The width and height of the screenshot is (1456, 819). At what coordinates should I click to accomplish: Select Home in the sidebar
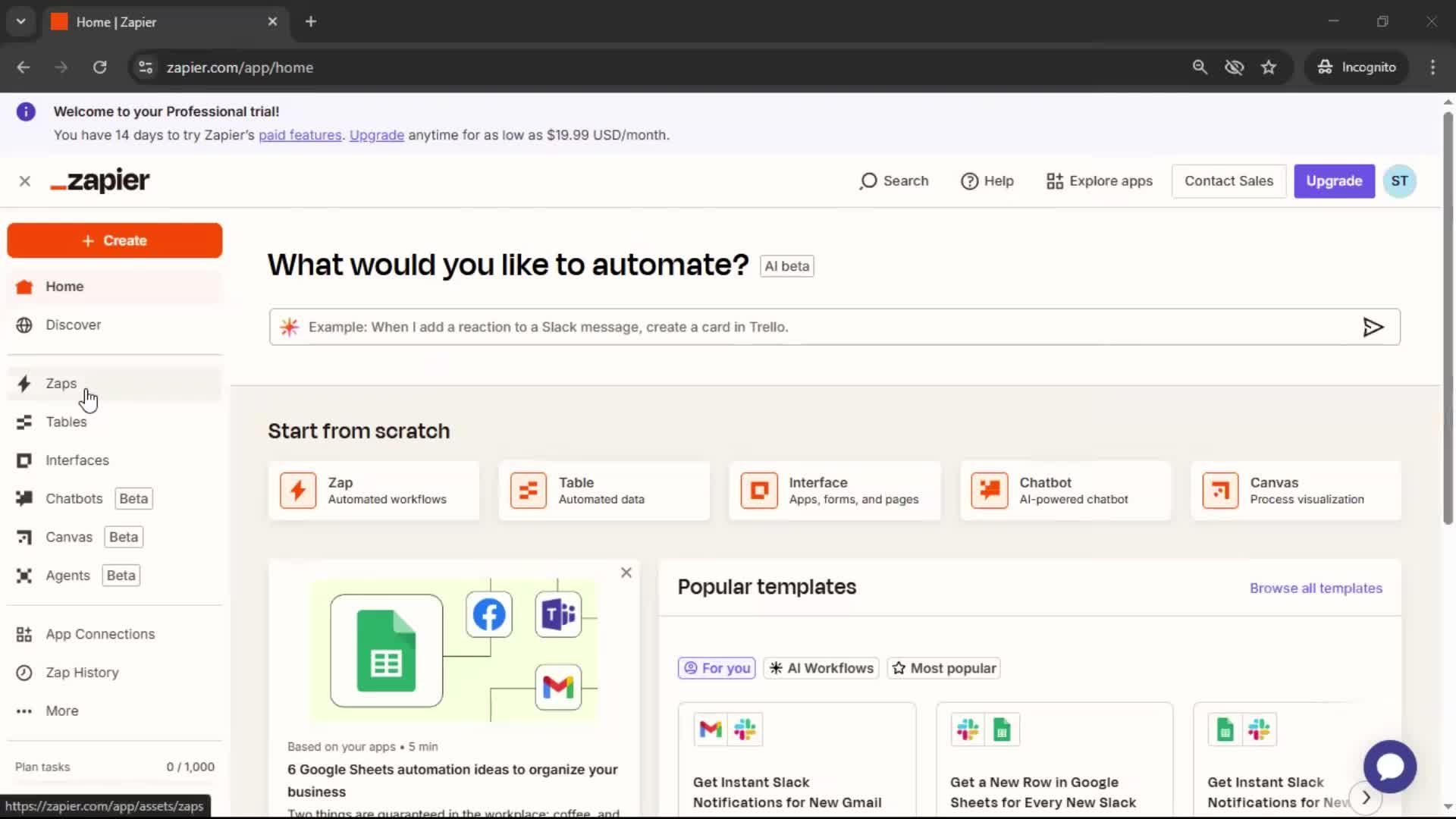click(114, 287)
